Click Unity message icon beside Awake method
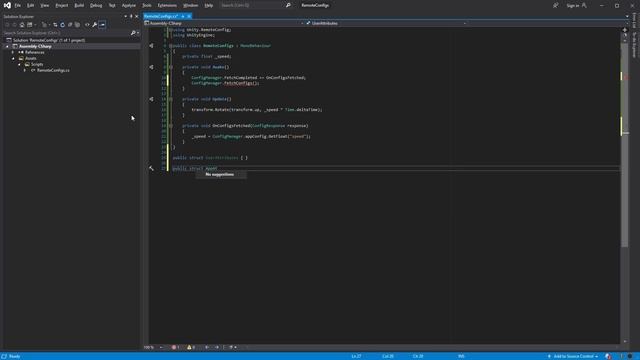The height and width of the screenshot is (360, 640). [151, 67]
